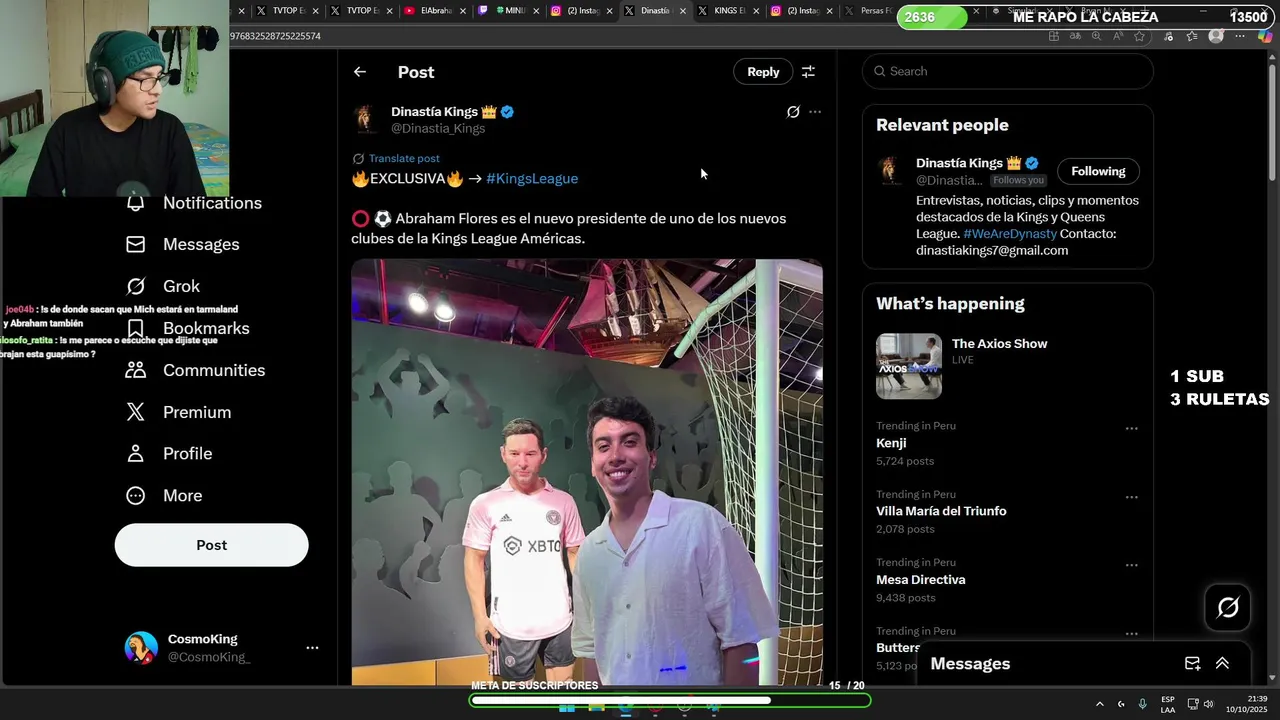Click the browser zoom magnifier icon

(1096, 36)
